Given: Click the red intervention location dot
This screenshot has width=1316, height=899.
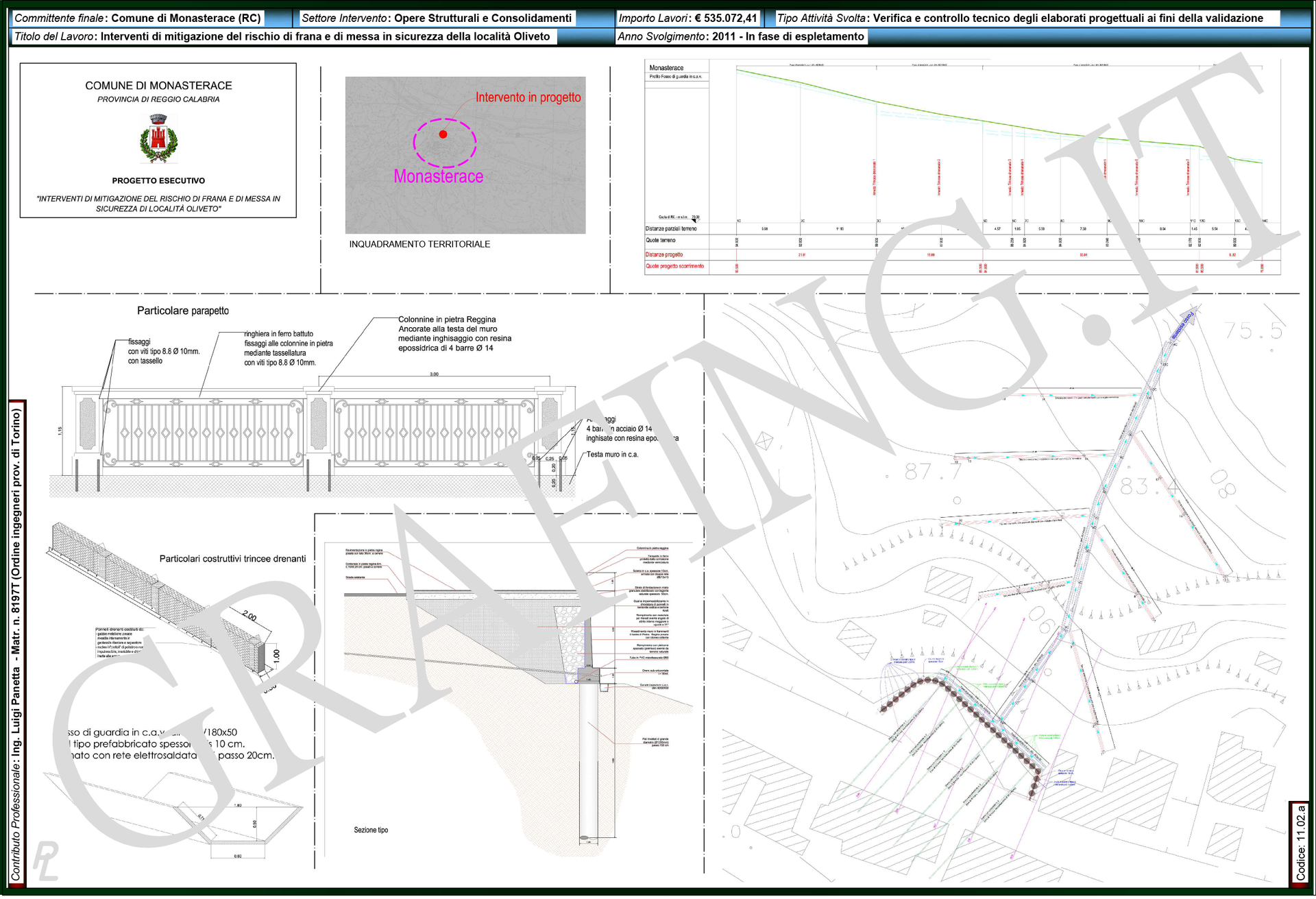Looking at the screenshot, I should click(x=443, y=134).
